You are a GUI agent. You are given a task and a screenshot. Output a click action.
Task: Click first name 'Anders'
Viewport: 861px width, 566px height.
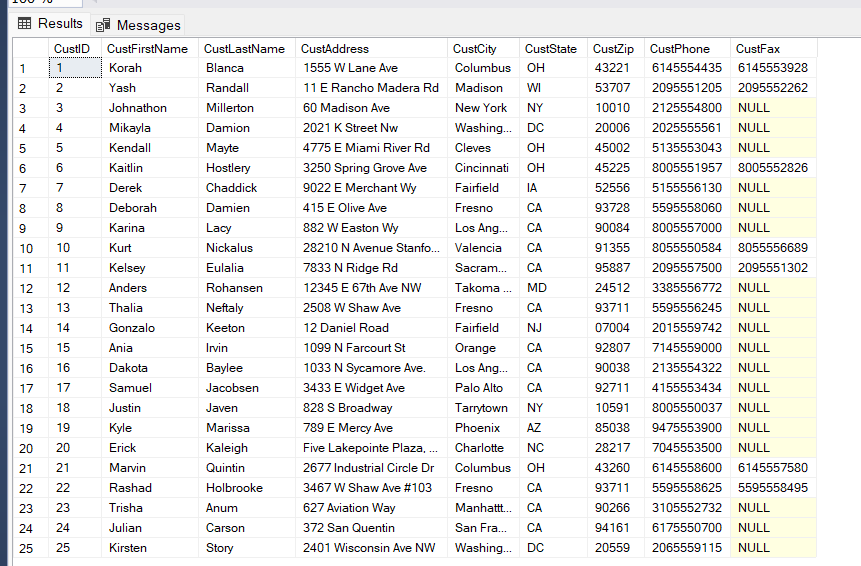point(150,288)
